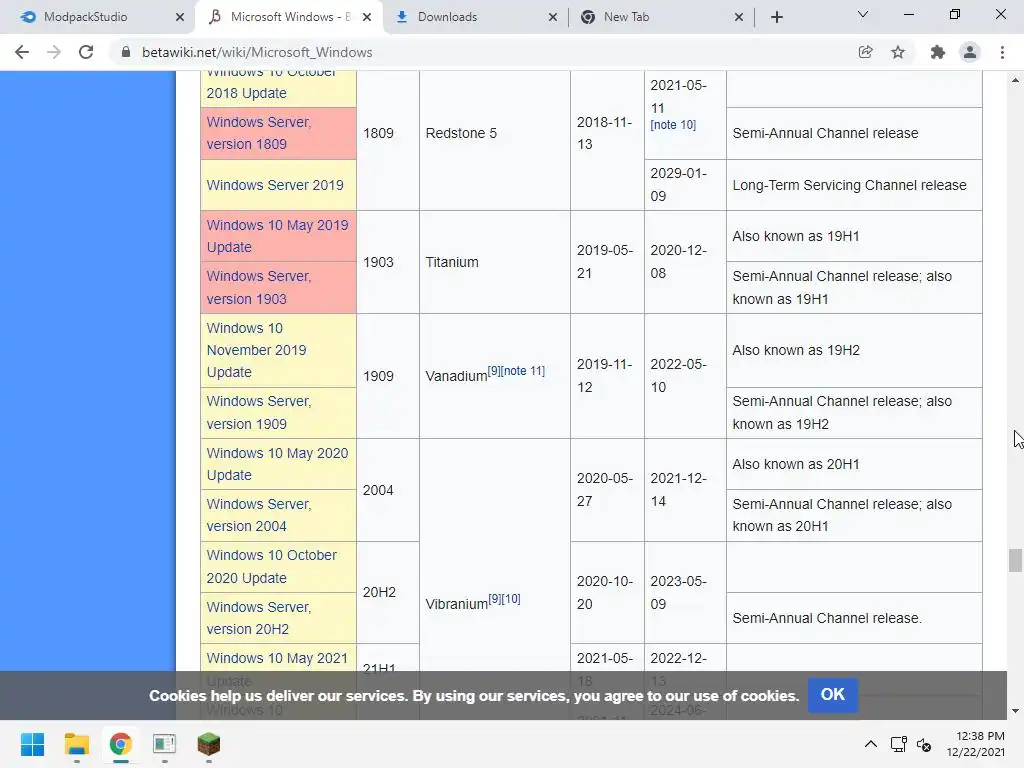
Task: Switch to the ModpackStudio tab
Action: pyautogui.click(x=98, y=17)
